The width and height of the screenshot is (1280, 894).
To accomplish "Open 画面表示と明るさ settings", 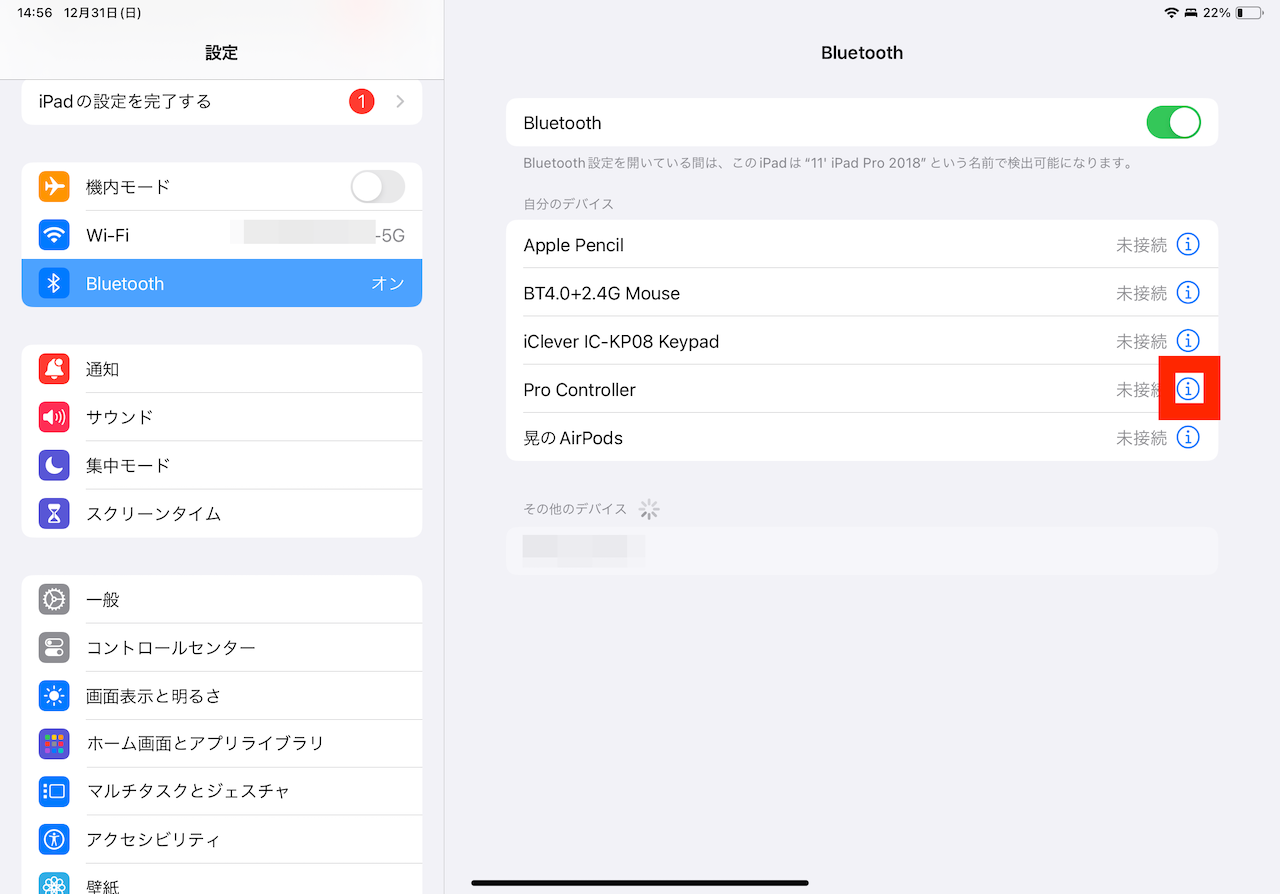I will click(x=222, y=695).
